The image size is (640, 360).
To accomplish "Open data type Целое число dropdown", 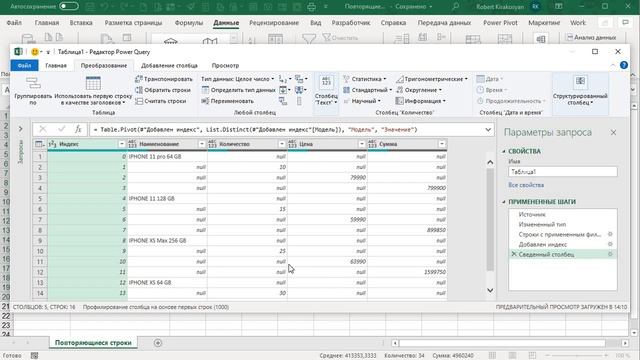I will 237,79.
